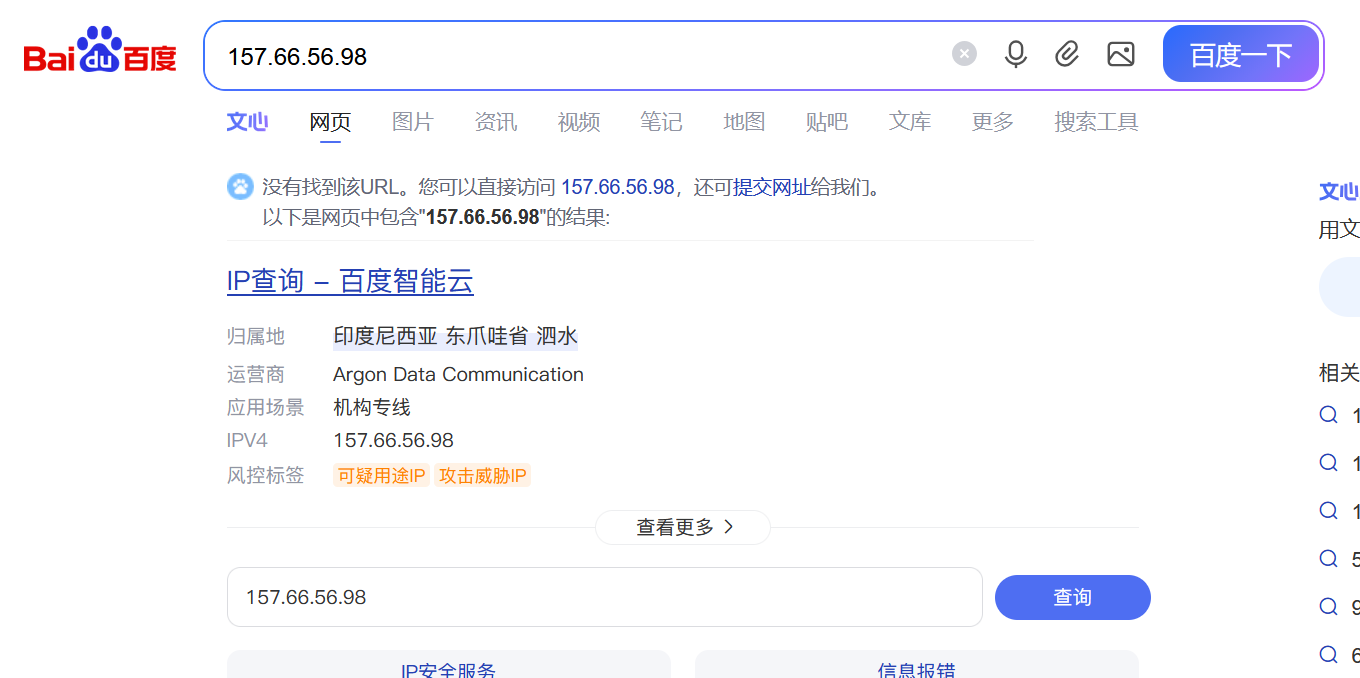Open the 更多 dropdown
The height and width of the screenshot is (678, 1360).
click(x=991, y=121)
